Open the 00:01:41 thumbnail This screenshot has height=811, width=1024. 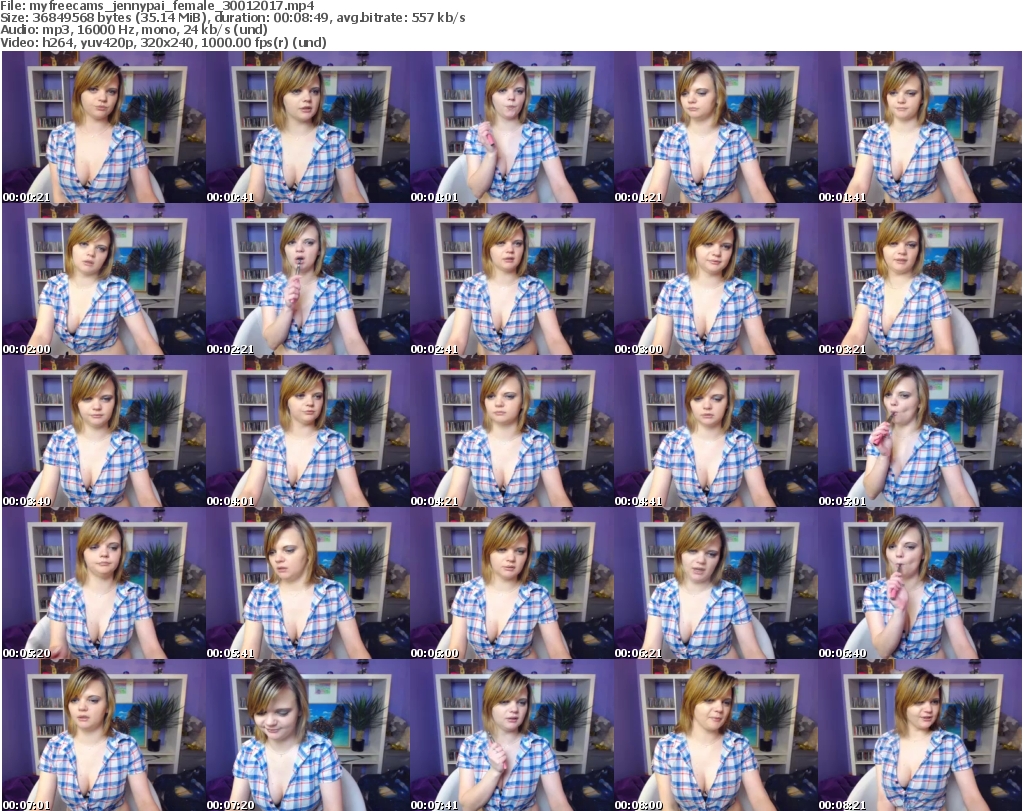tap(920, 127)
